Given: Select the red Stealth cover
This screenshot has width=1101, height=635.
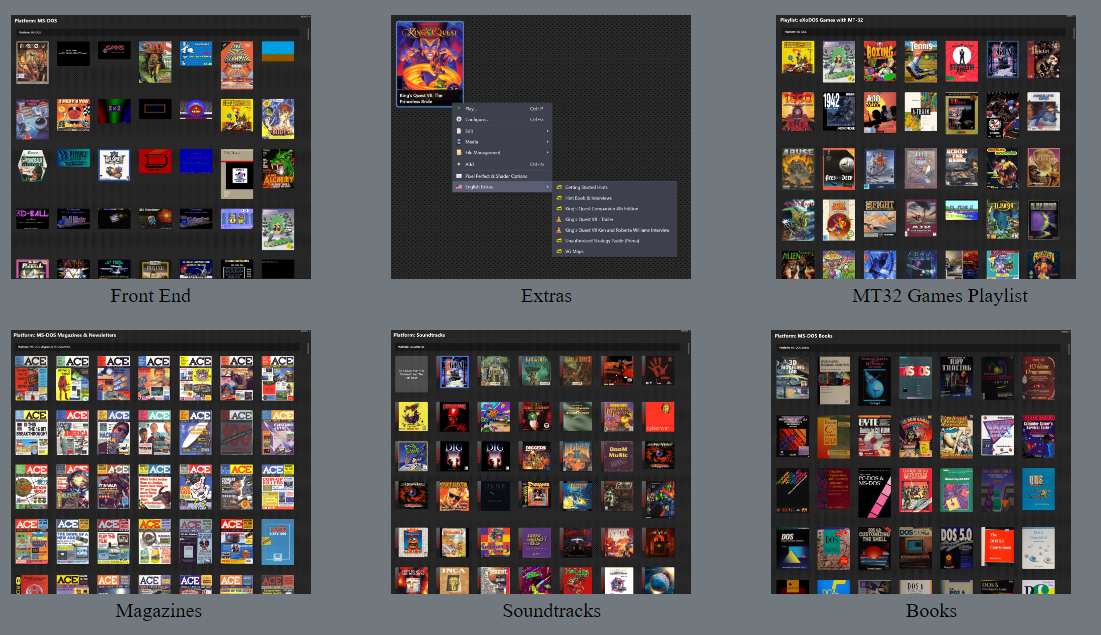Looking at the screenshot, I should (961, 60).
